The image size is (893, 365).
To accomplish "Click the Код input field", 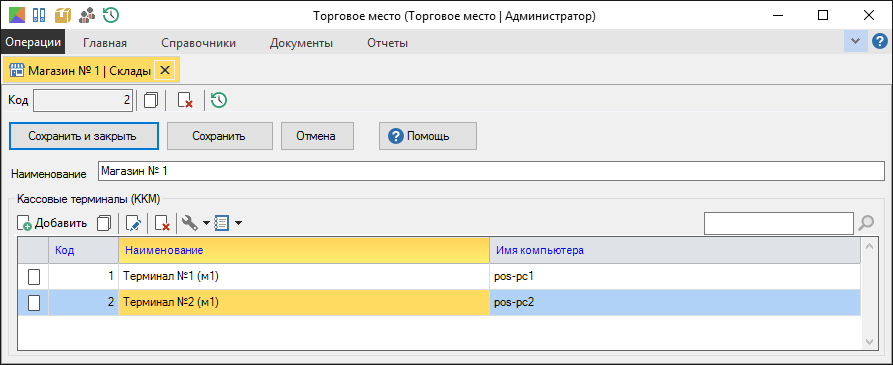I will 84,100.
